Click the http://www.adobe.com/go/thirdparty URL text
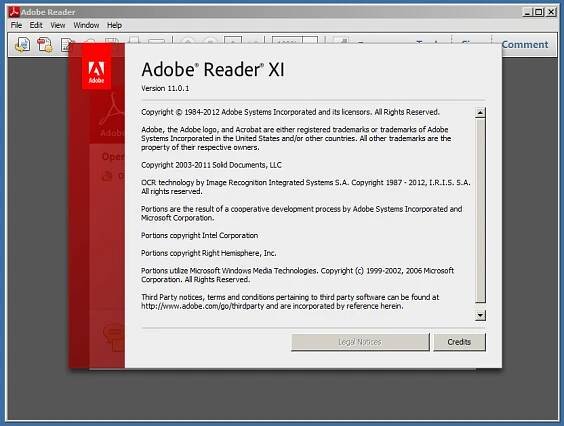The height and width of the screenshot is (426, 564). point(203,306)
